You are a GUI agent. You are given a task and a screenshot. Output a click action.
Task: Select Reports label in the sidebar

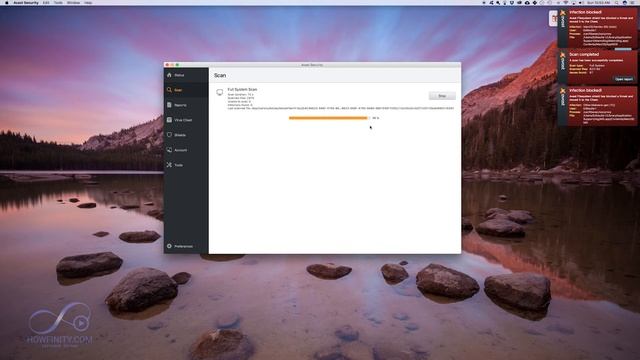tap(180, 105)
